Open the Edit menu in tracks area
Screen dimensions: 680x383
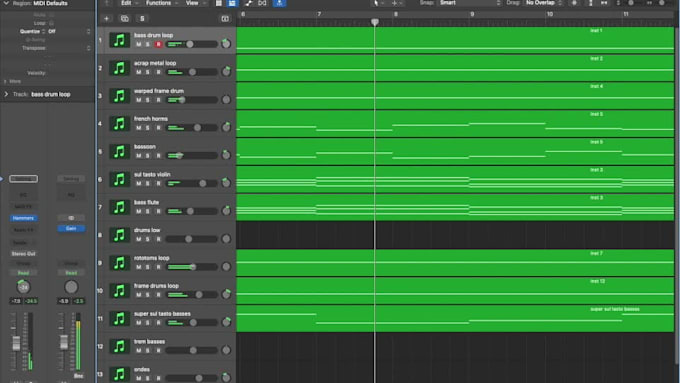coord(129,3)
